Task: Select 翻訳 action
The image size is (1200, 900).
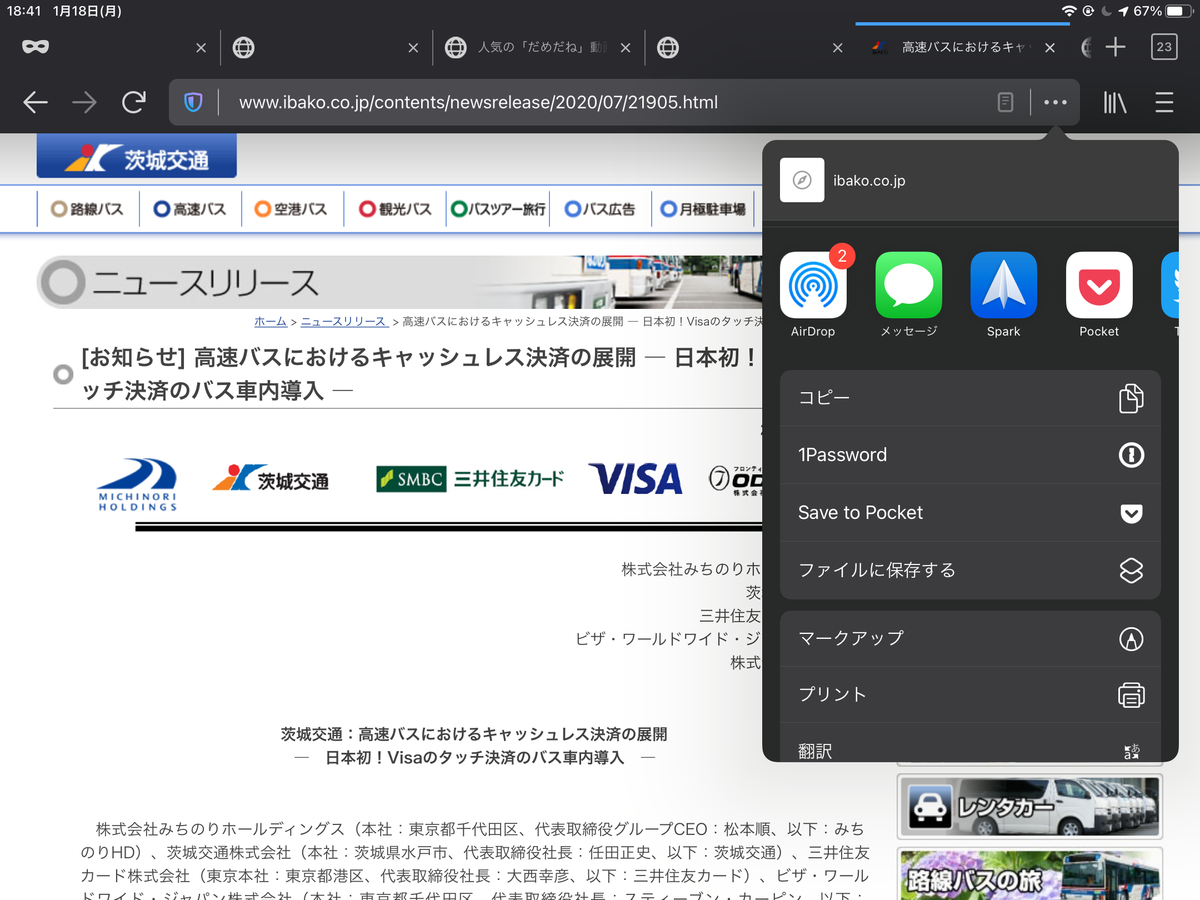Action: [970, 745]
